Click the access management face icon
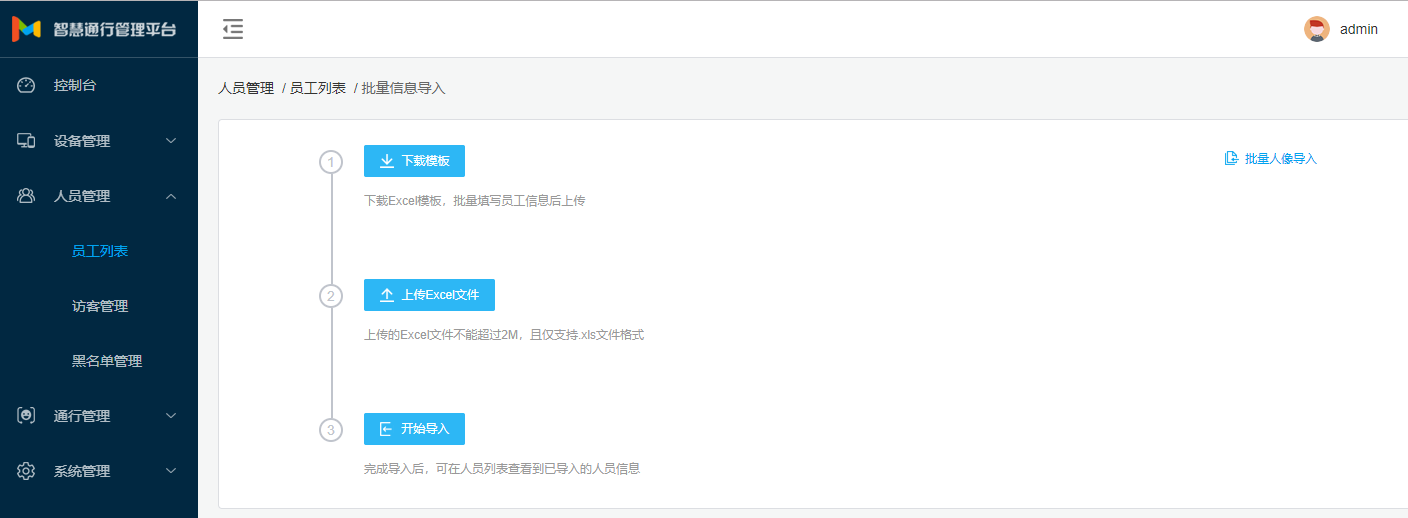Viewport: 1408px width, 518px height. pos(26,416)
